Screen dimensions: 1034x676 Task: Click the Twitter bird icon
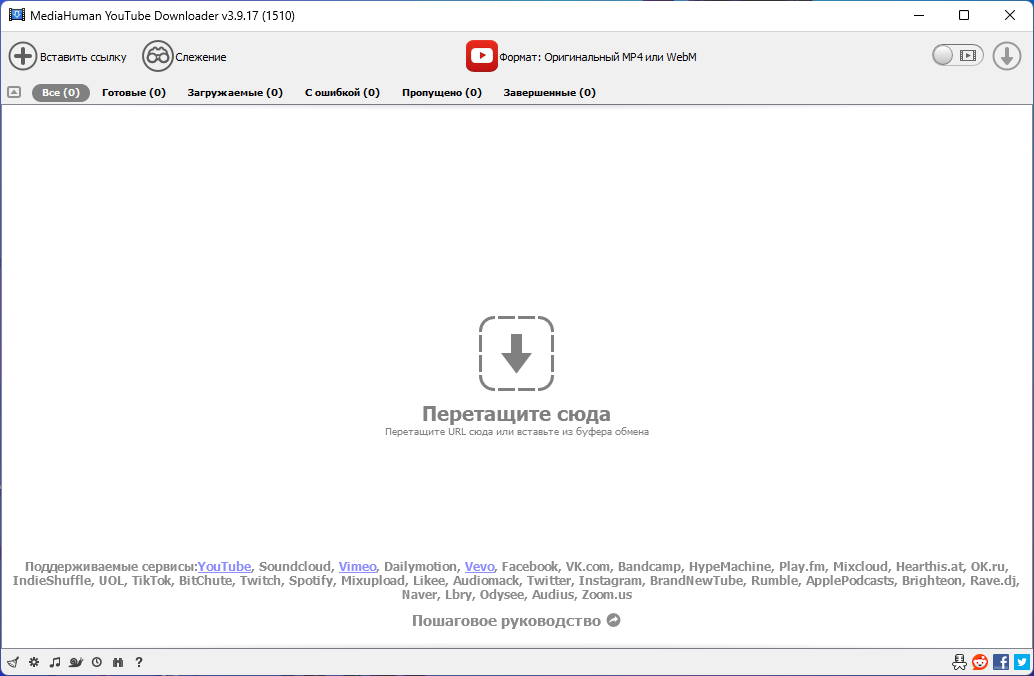click(1021, 662)
